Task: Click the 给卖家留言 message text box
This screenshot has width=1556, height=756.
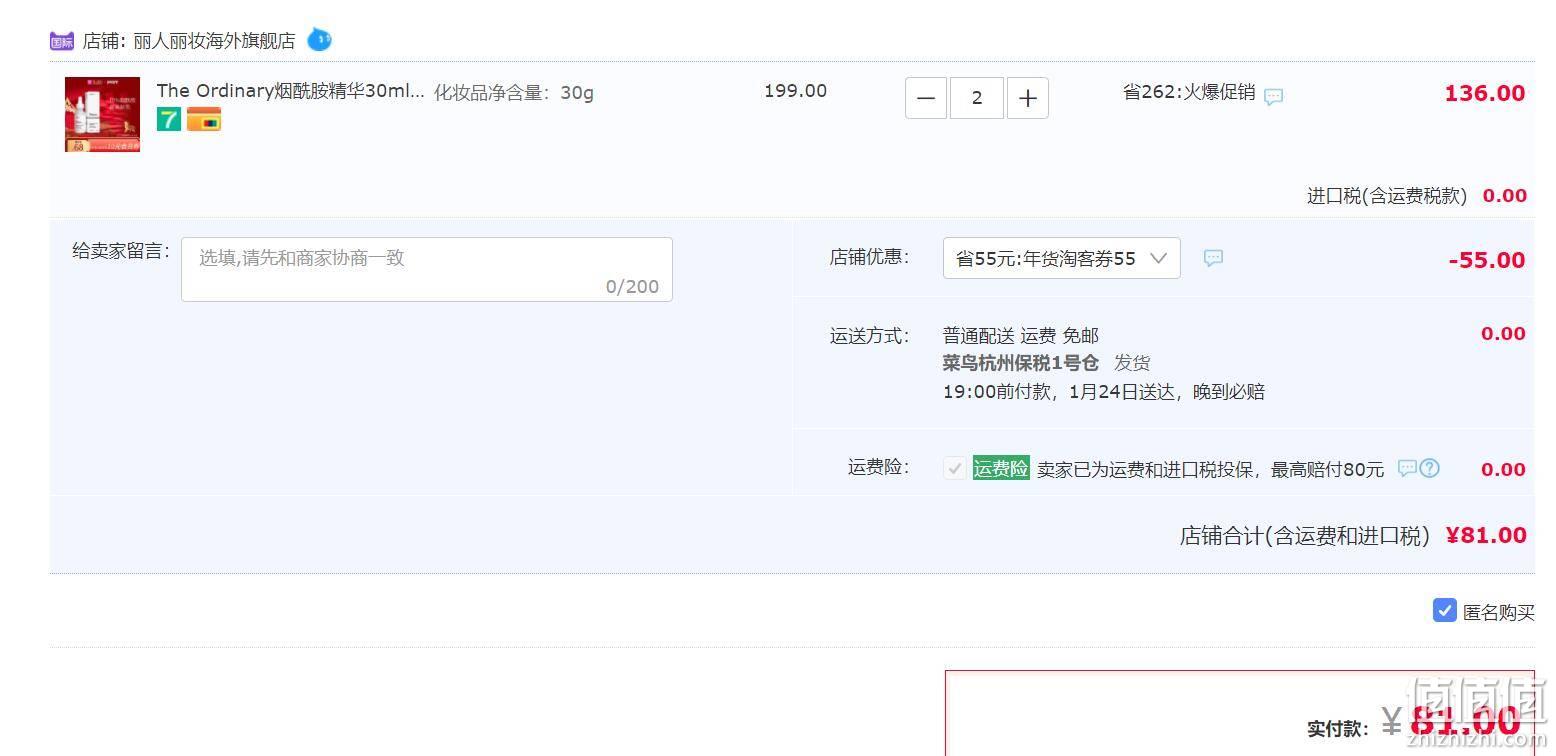Action: 427,269
